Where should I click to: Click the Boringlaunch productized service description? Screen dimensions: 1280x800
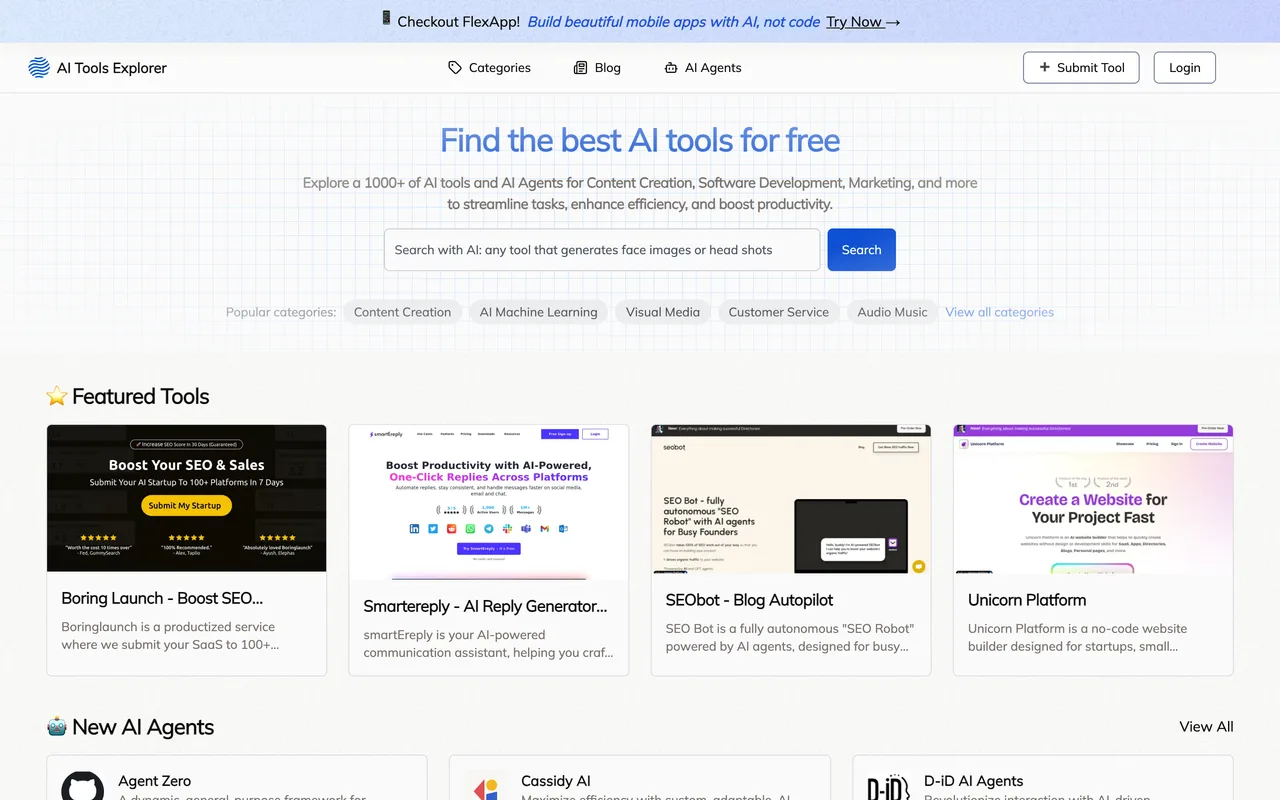point(168,636)
